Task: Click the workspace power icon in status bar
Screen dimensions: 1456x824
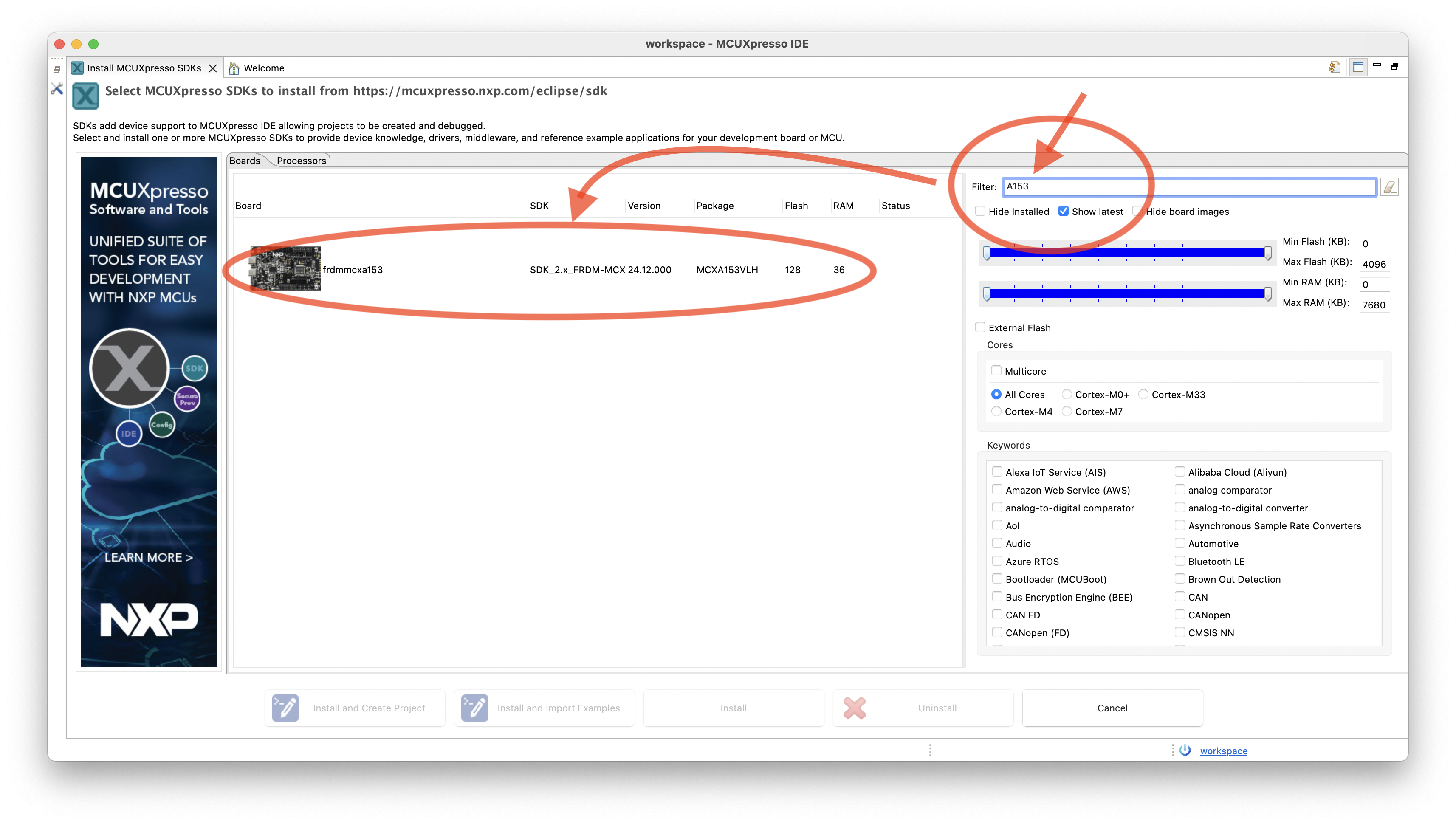Action: (x=1185, y=751)
